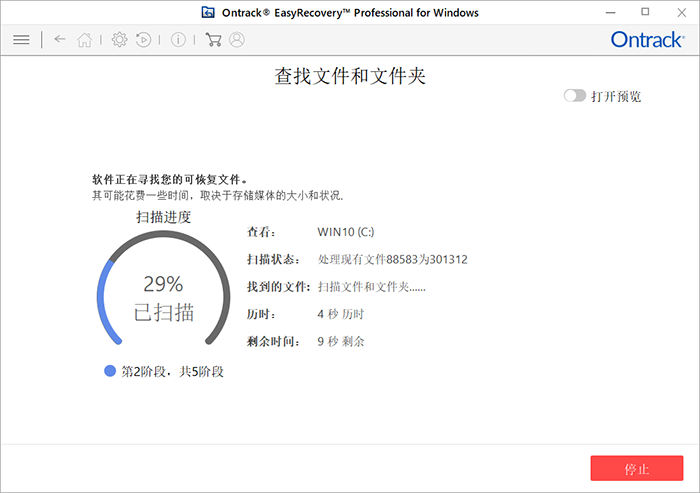Click the 软件正在寻找您的可恢复文件 text
This screenshot has height=493, width=700.
169,180
